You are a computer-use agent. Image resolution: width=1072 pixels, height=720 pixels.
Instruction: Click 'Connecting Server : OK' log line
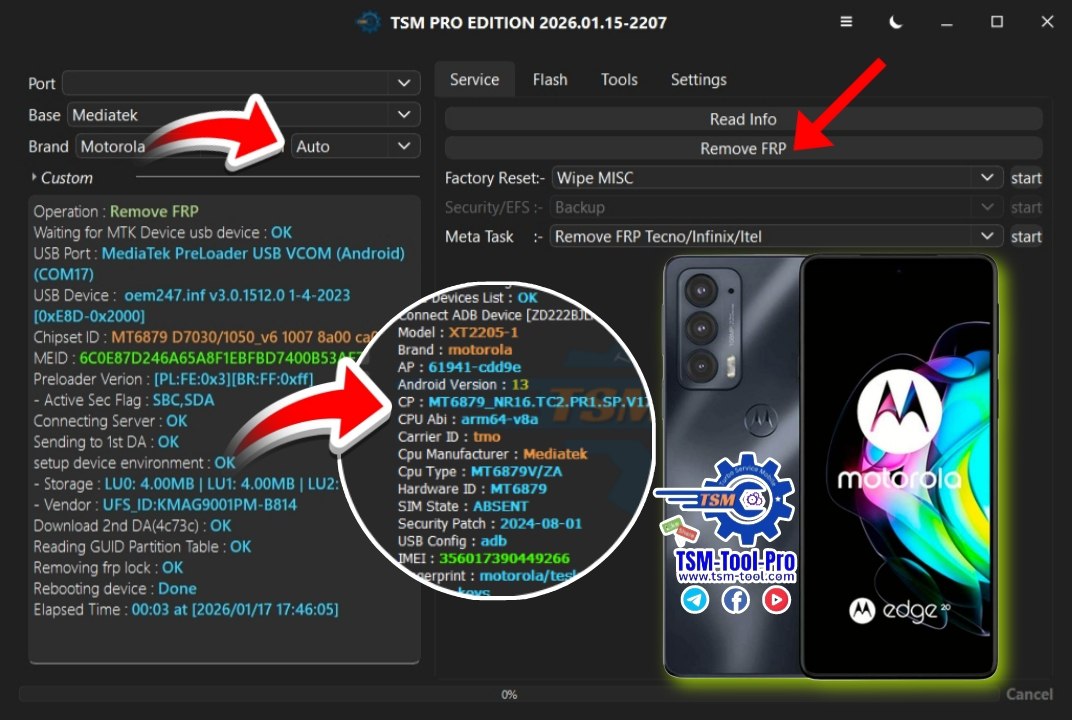coord(110,421)
